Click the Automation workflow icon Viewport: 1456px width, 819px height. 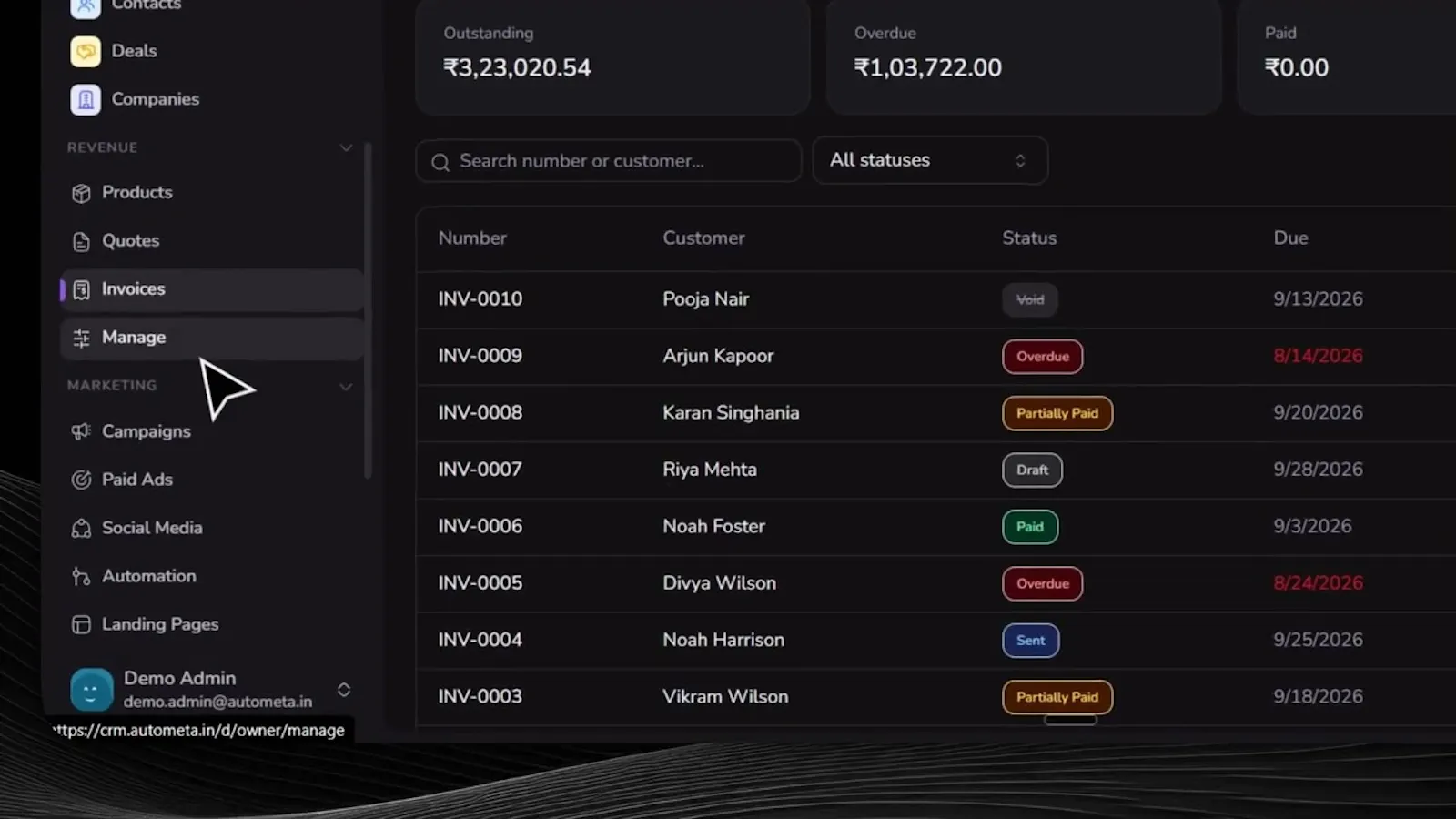point(81,576)
